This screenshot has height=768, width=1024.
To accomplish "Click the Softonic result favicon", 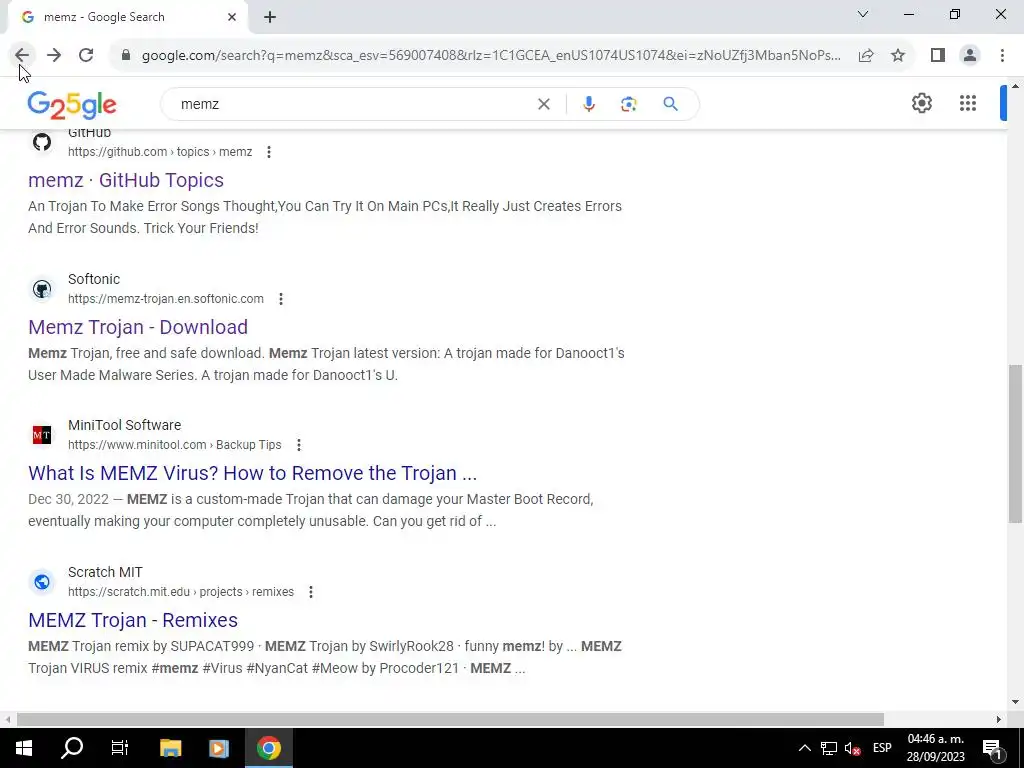I will pos(42,289).
